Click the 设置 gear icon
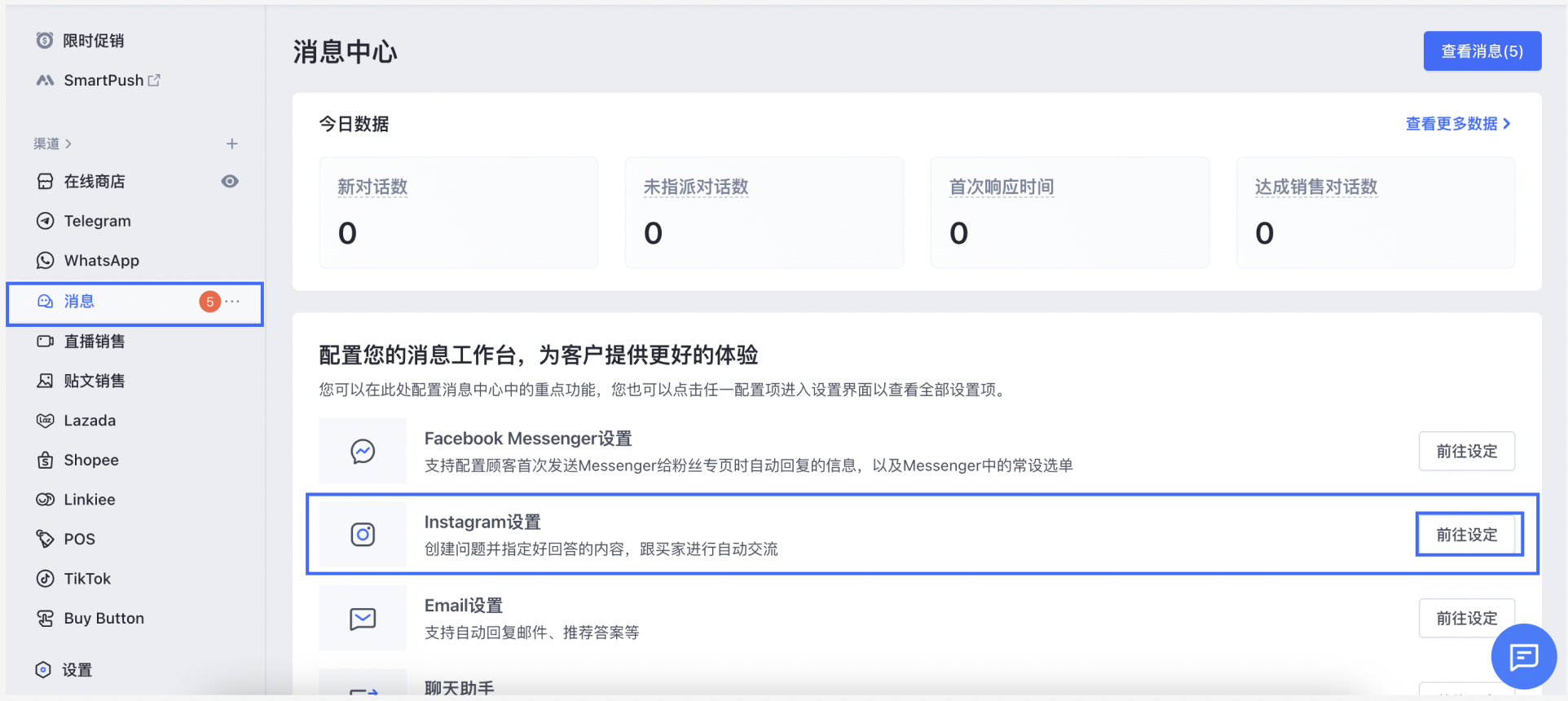 coord(43,670)
